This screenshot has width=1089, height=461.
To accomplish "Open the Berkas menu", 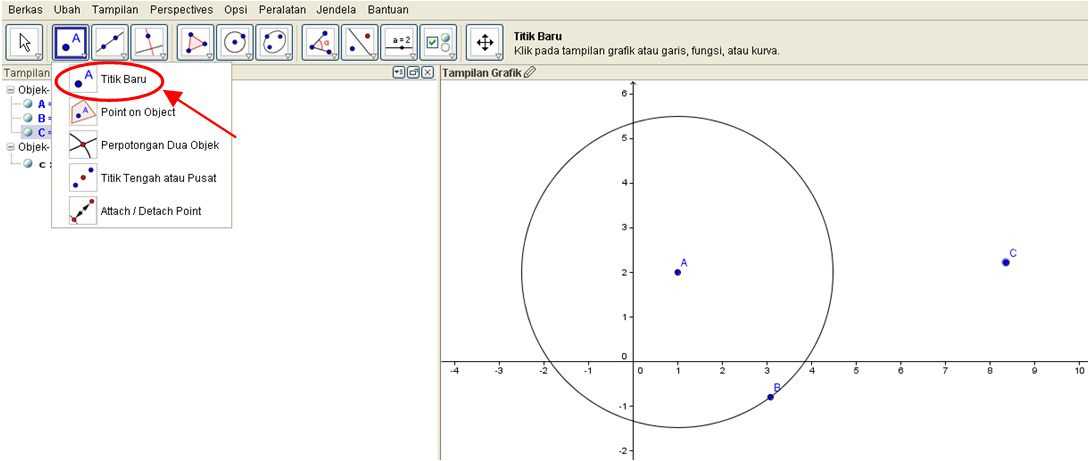I will point(25,10).
